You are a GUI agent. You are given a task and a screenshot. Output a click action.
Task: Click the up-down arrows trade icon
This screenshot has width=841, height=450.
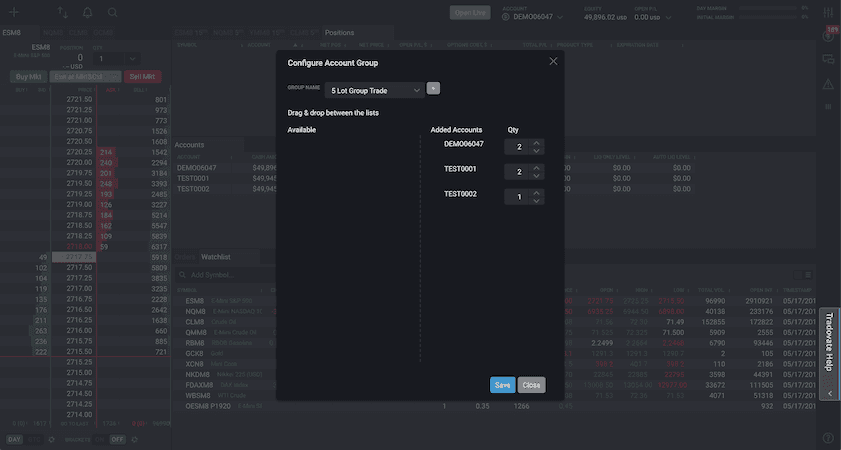coord(63,13)
